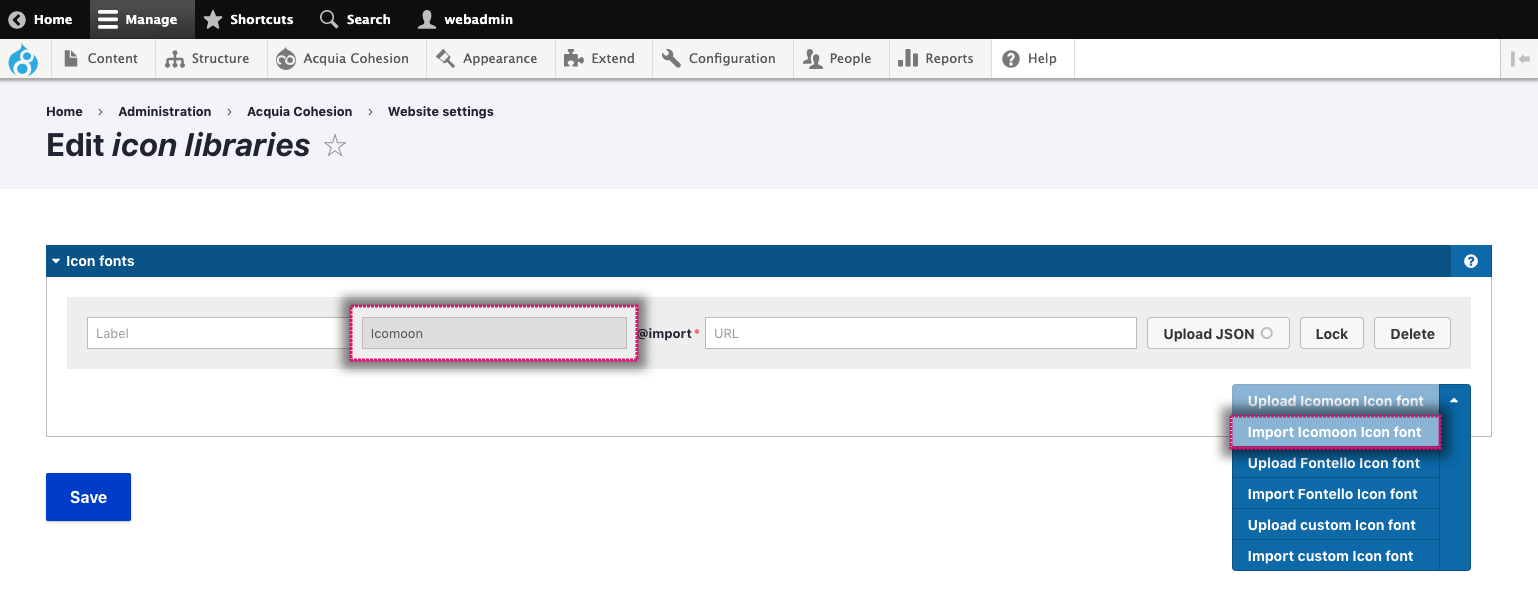Add page to shortcuts with star icon
The height and width of the screenshot is (600, 1538).
pyautogui.click(x=335, y=147)
